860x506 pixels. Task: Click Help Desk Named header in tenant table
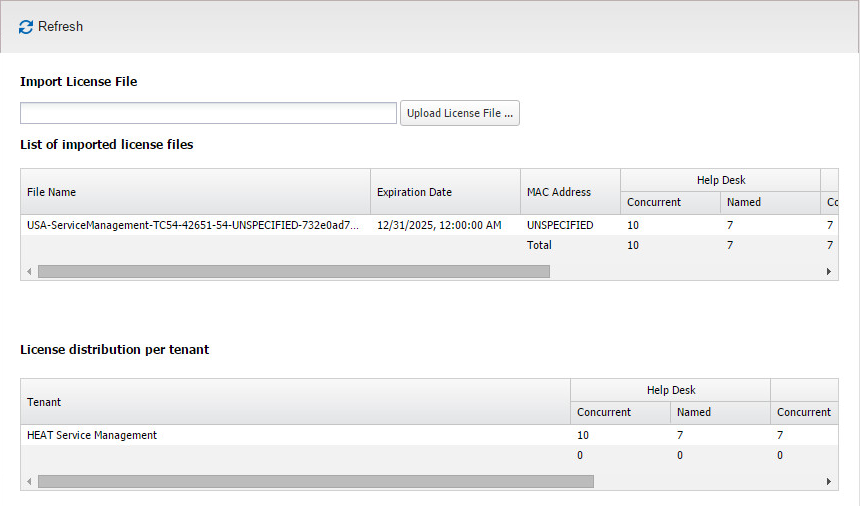[719, 413]
